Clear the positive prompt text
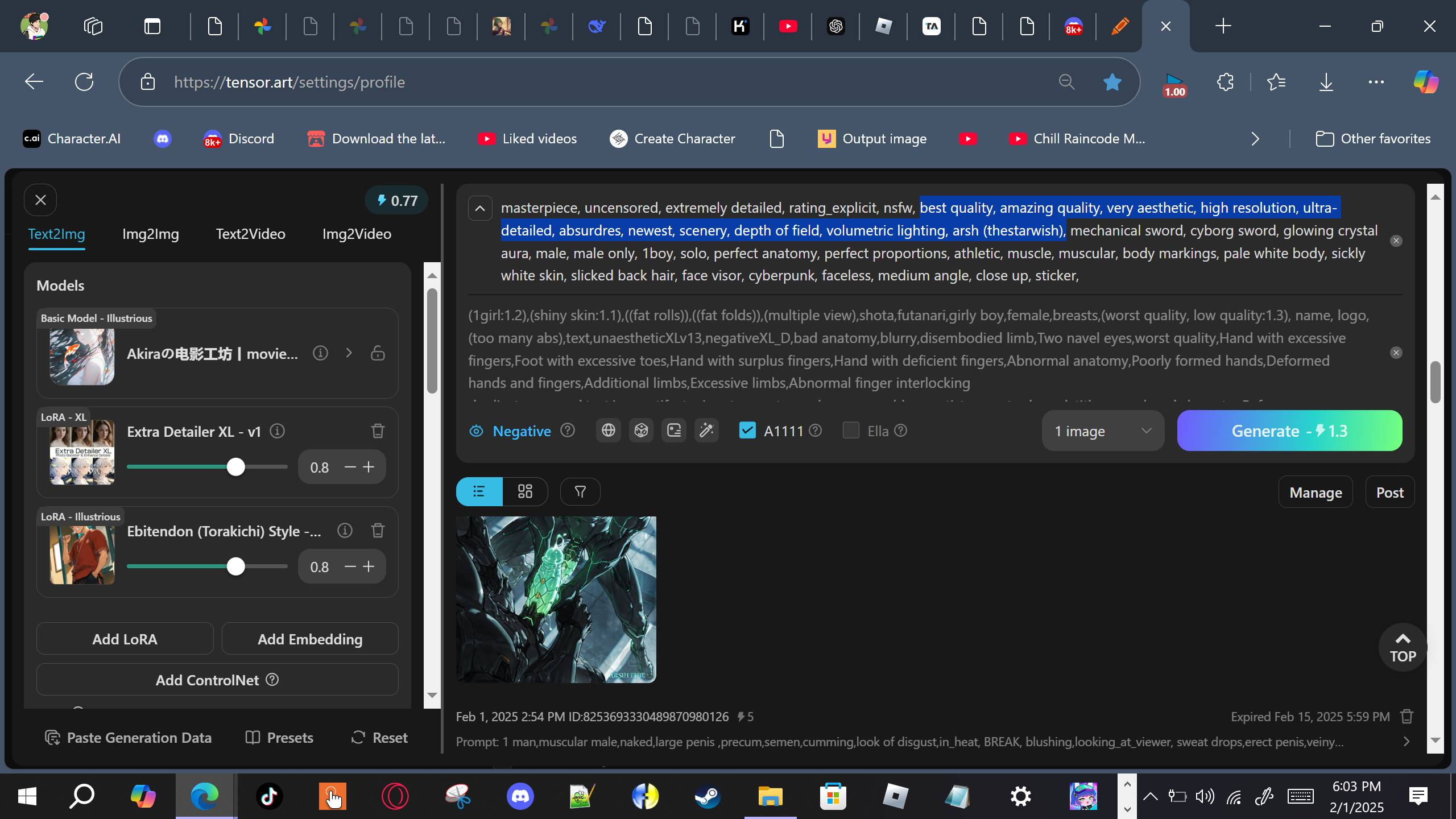Screen dimensions: 1456x819 (1396, 241)
